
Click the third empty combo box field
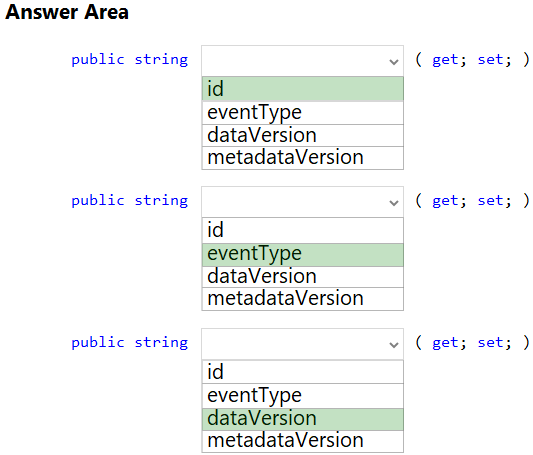pos(303,344)
